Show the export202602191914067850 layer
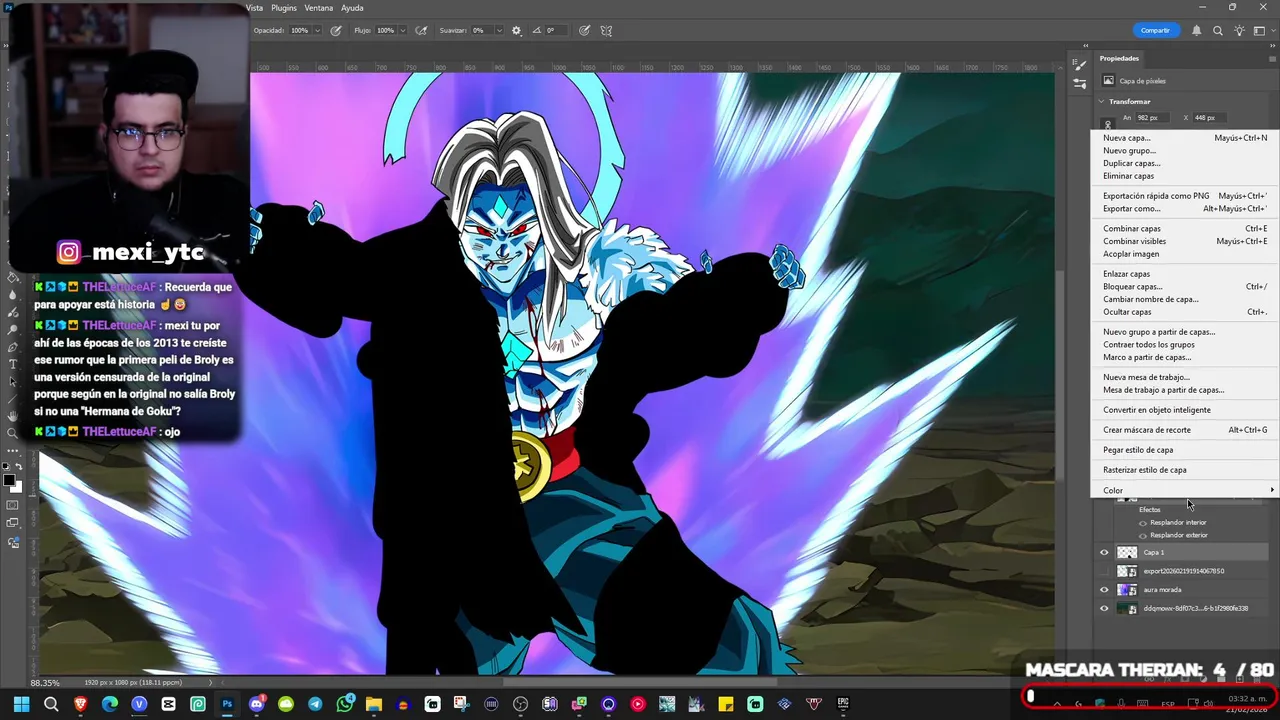This screenshot has height=720, width=1280. (1104, 571)
